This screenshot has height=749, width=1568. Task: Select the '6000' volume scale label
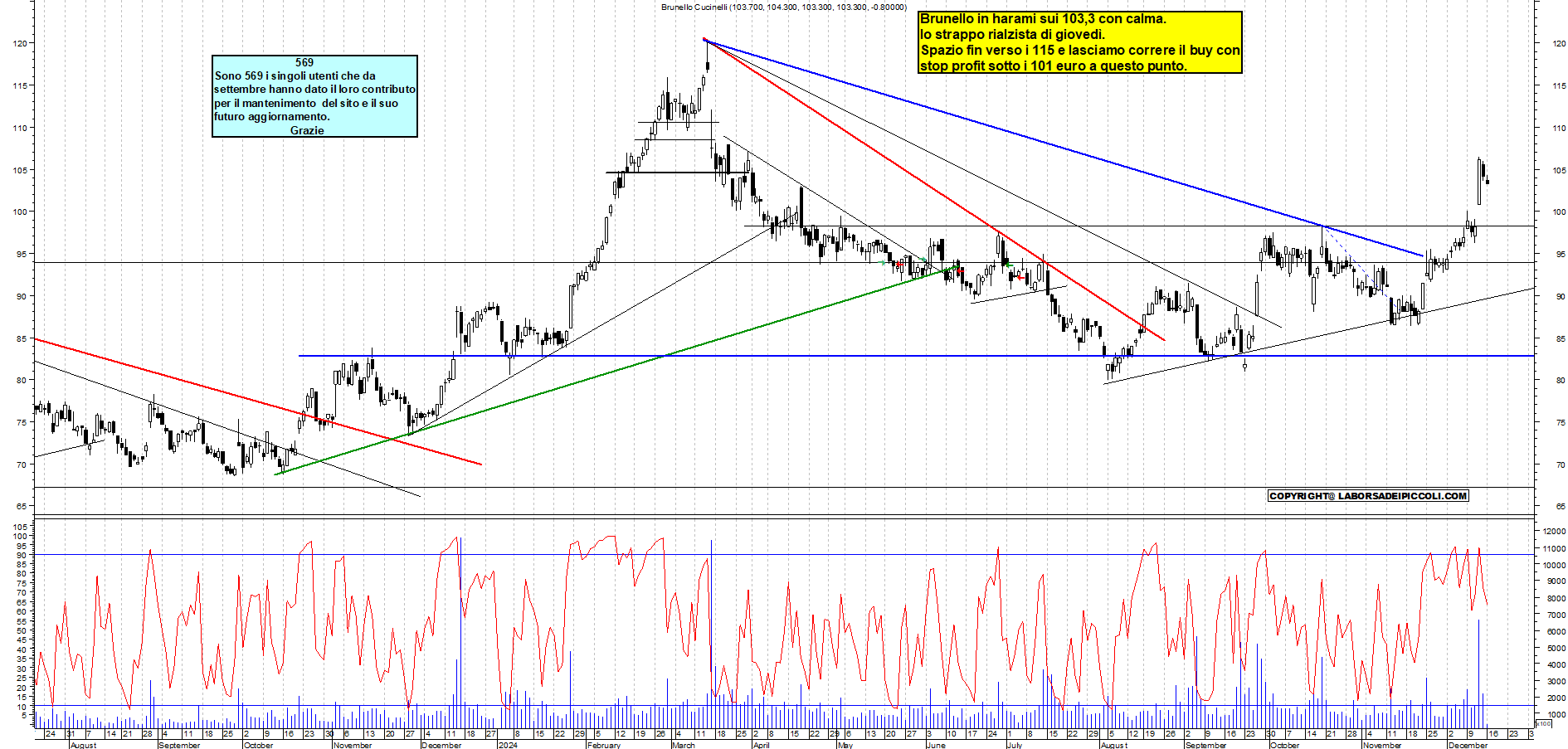coord(1556,631)
